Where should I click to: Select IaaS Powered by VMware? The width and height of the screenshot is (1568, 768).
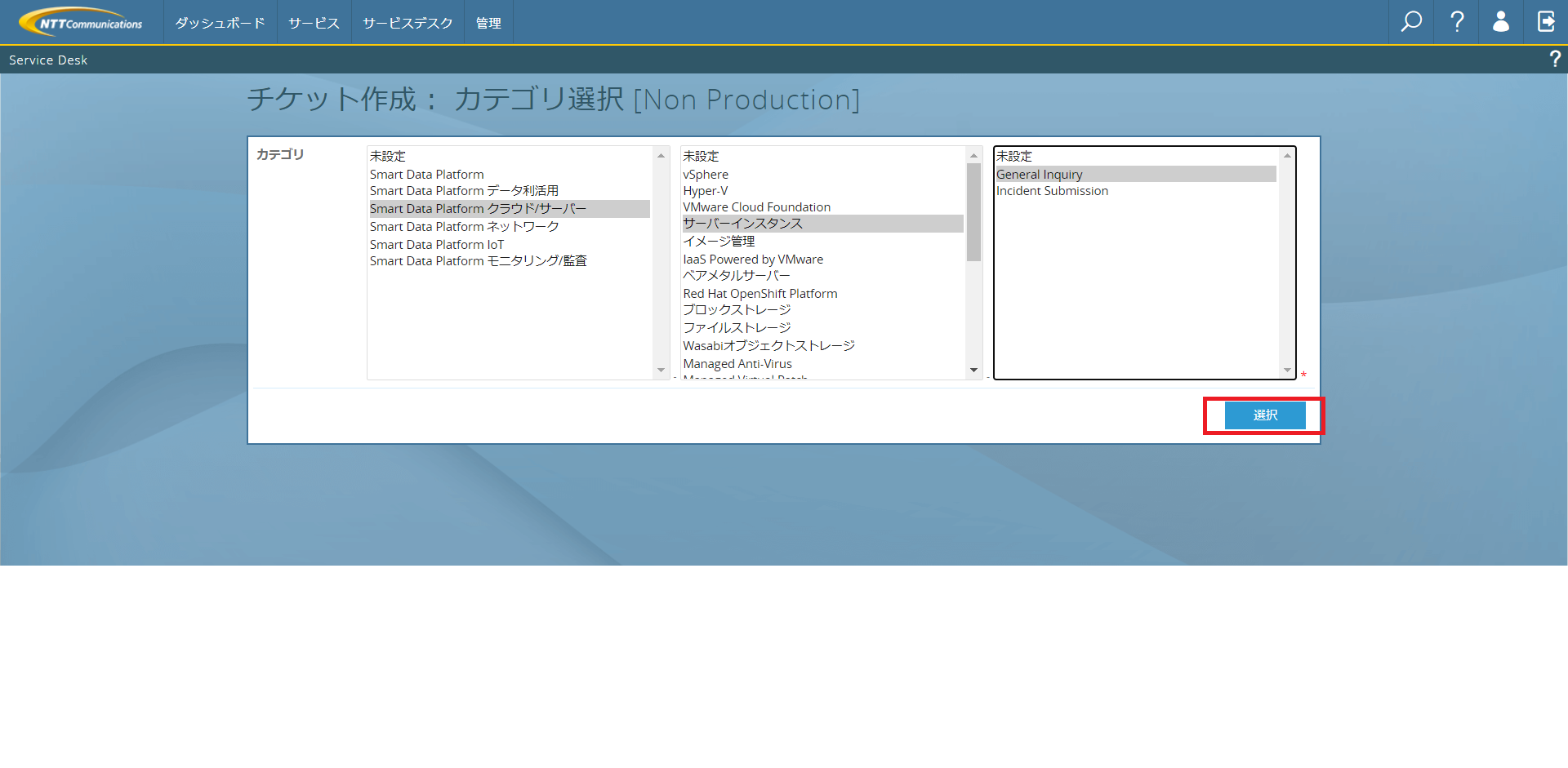823,259
